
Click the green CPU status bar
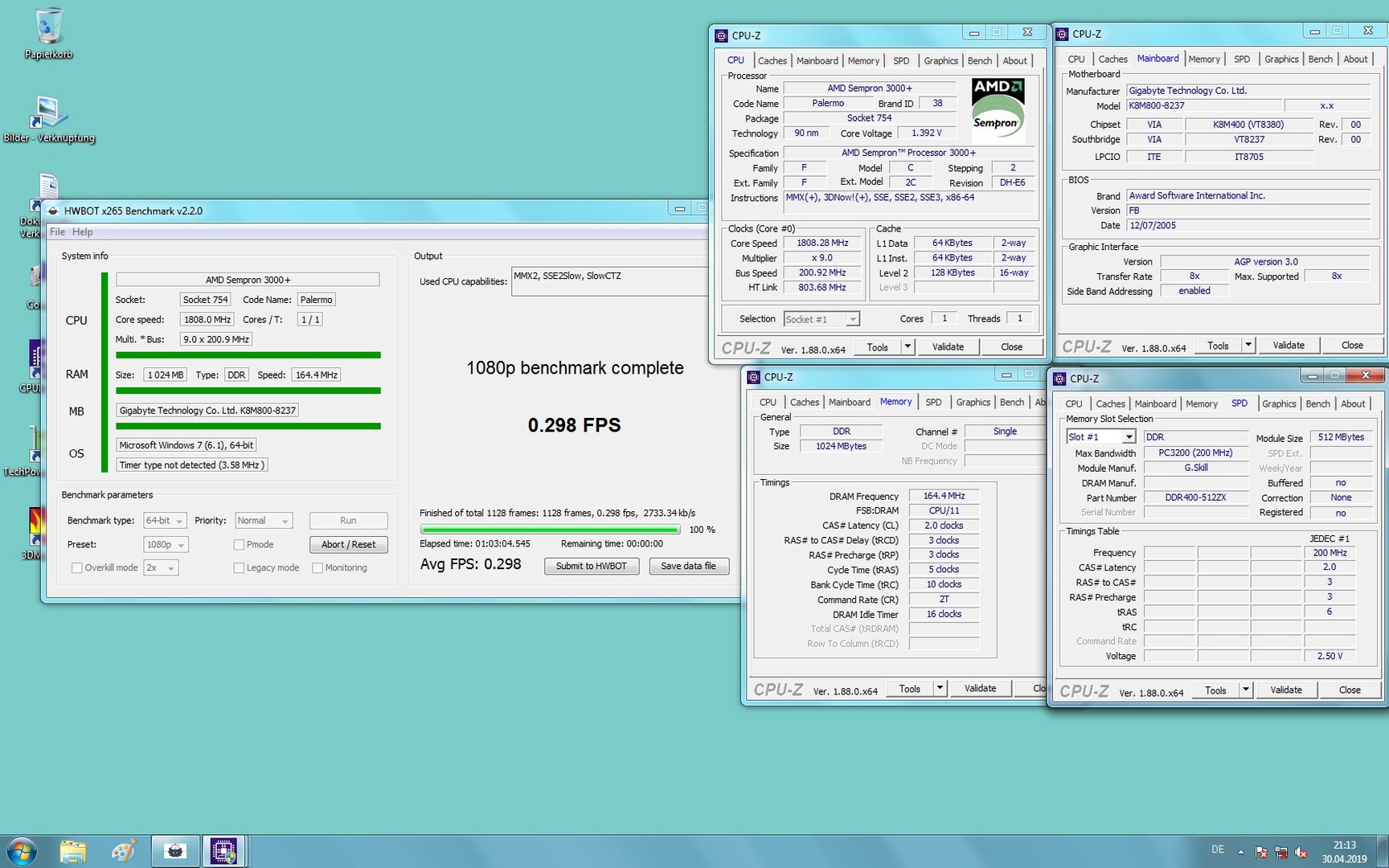point(248,354)
